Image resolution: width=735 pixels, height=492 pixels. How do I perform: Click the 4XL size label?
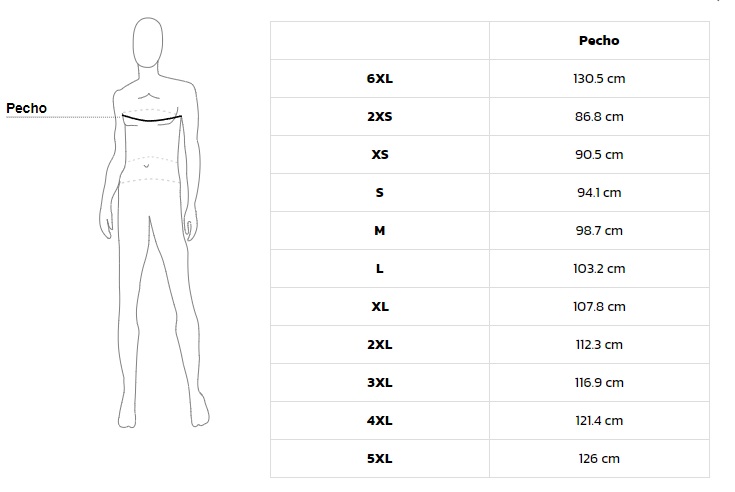(379, 420)
